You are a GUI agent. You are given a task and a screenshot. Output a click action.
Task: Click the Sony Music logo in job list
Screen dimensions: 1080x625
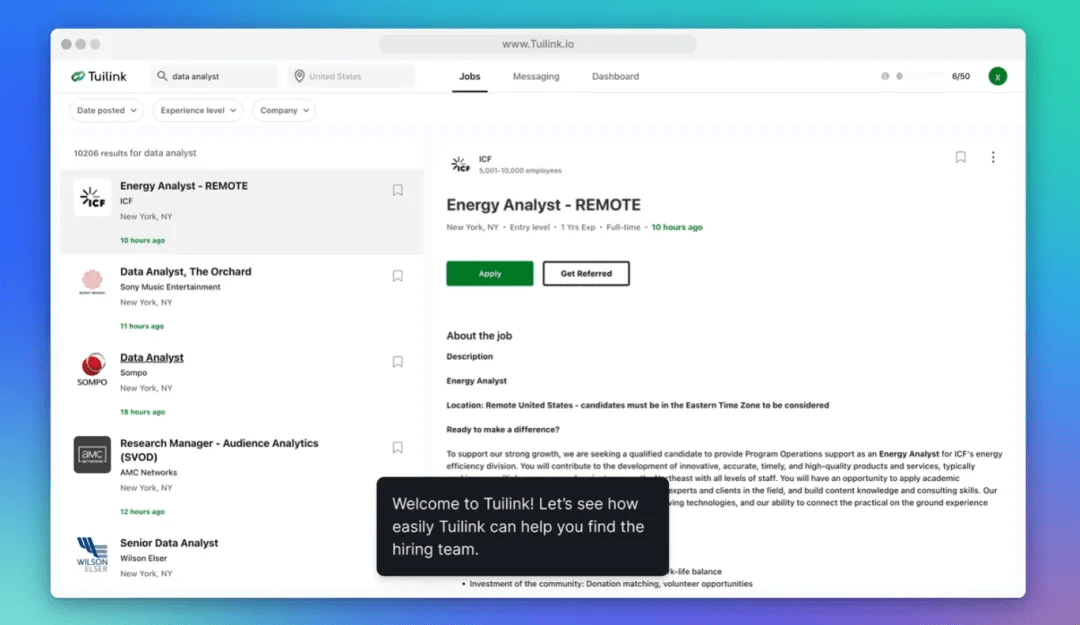point(92,282)
